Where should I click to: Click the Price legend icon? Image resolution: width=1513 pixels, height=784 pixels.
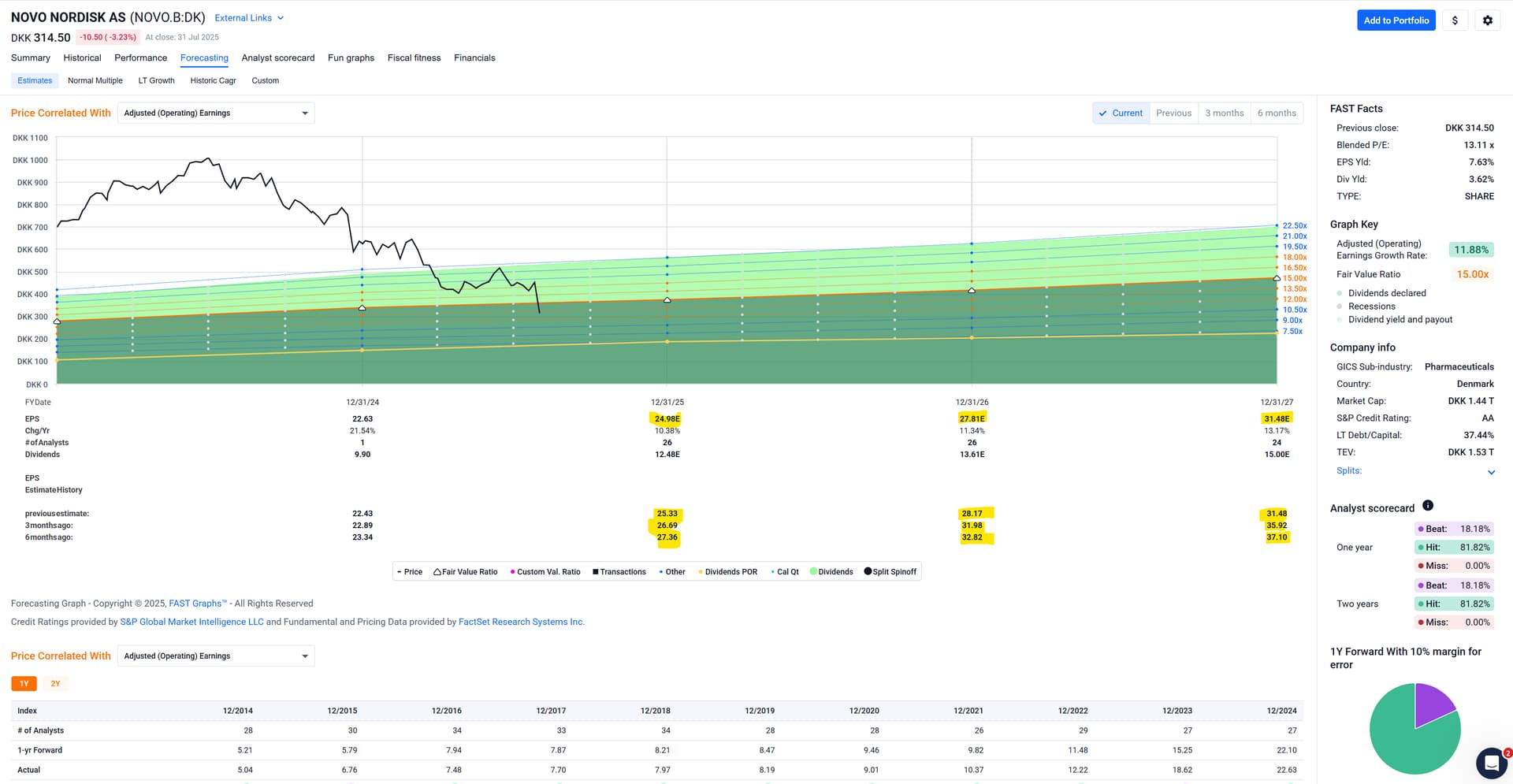pyautogui.click(x=399, y=572)
